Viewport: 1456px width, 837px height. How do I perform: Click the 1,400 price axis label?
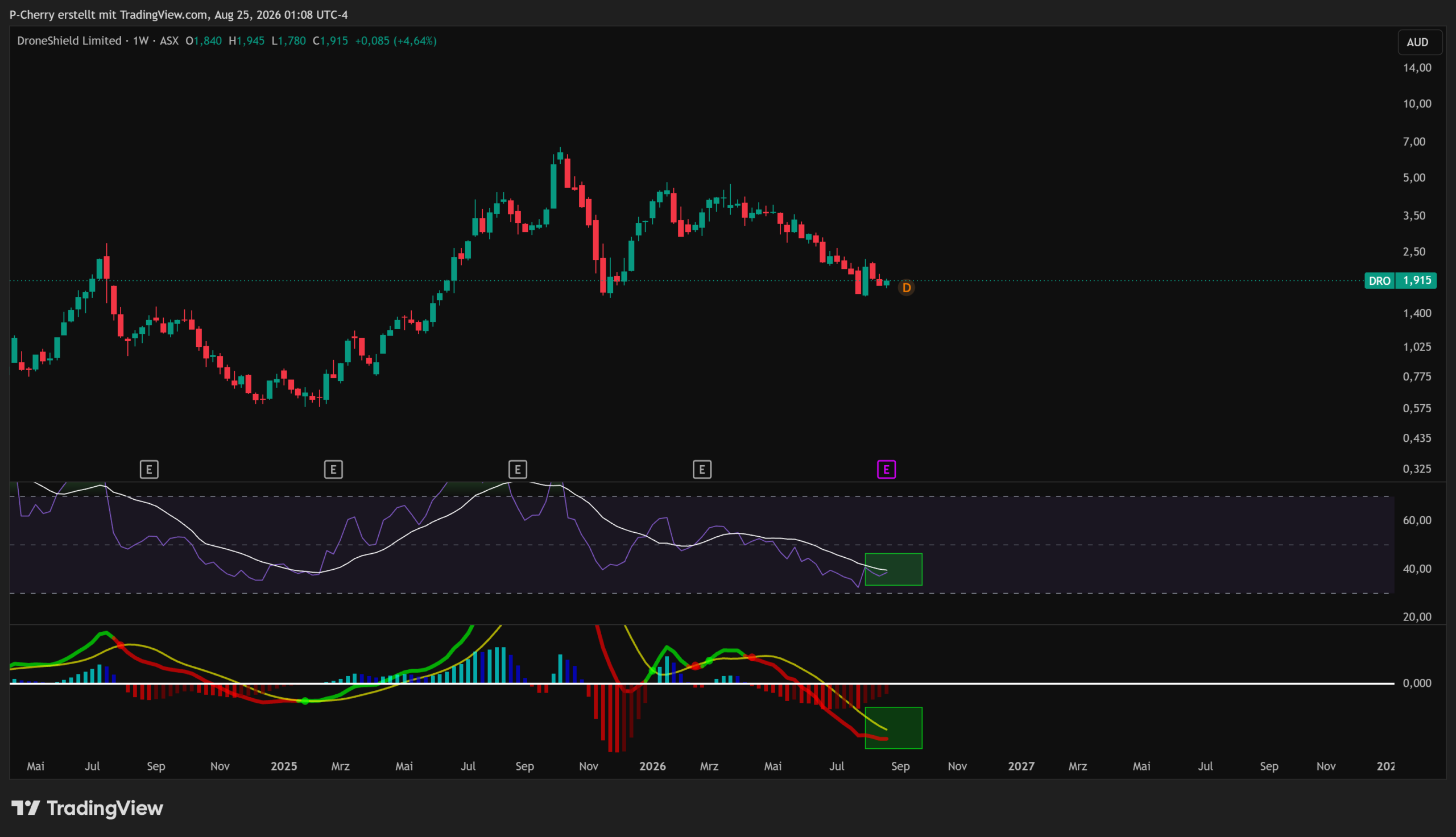pyautogui.click(x=1417, y=314)
